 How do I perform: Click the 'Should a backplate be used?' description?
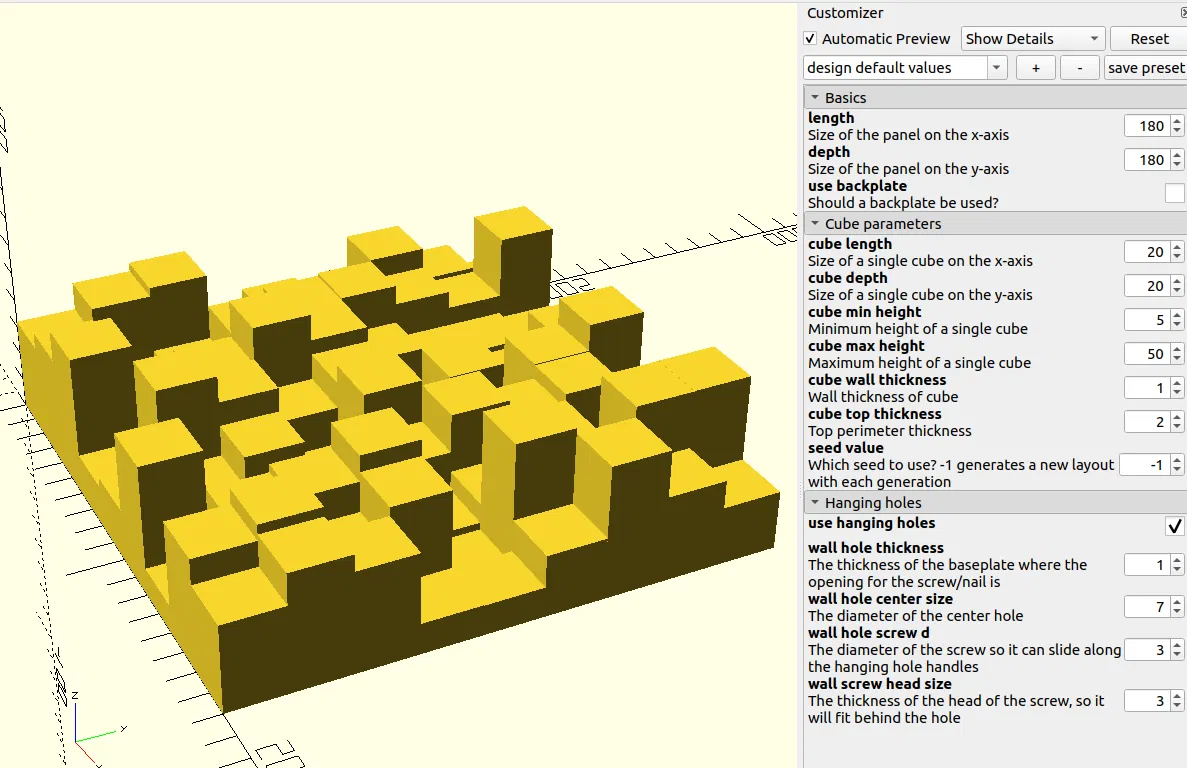(x=903, y=203)
